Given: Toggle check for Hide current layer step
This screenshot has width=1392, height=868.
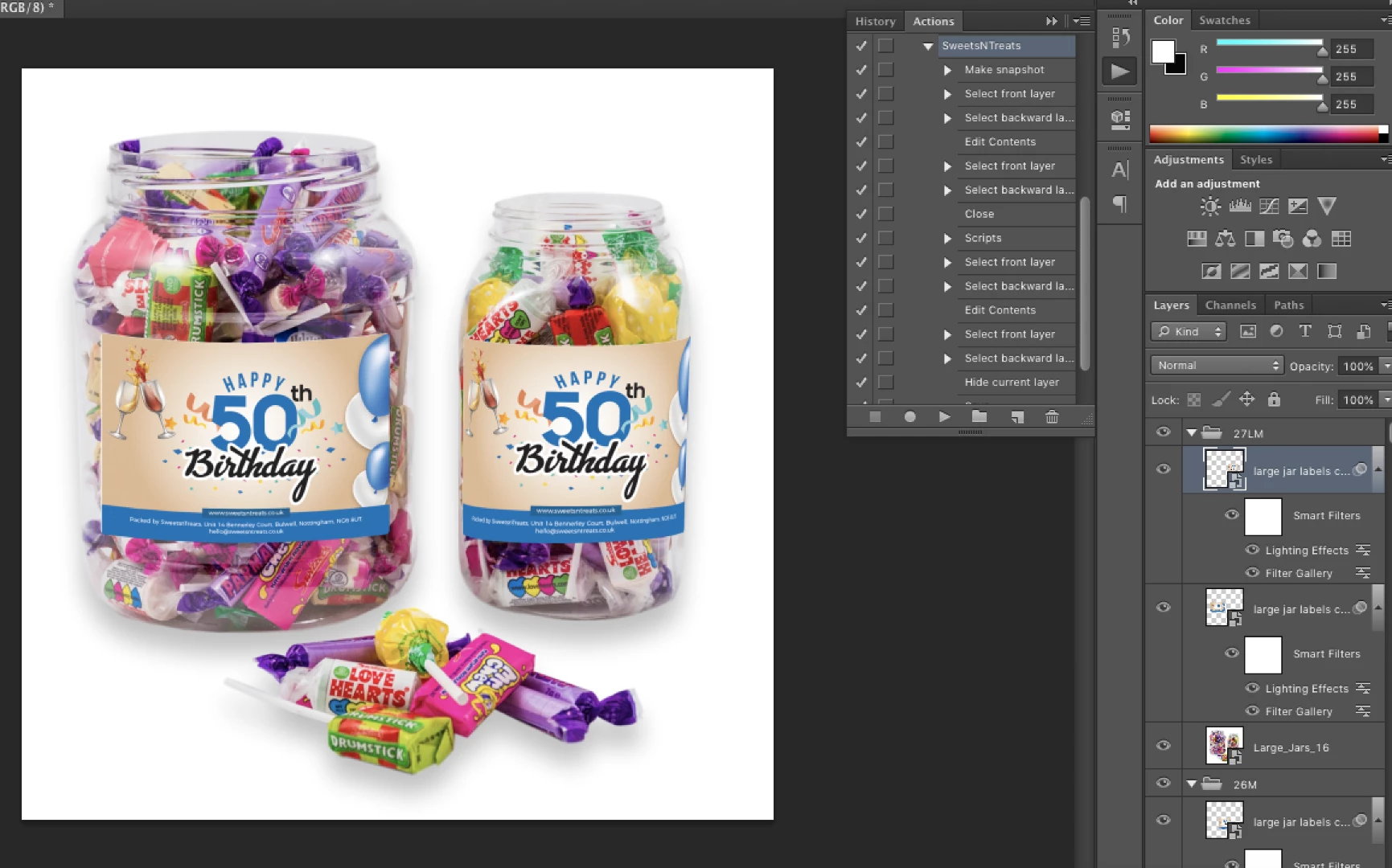Looking at the screenshot, I should click(861, 383).
